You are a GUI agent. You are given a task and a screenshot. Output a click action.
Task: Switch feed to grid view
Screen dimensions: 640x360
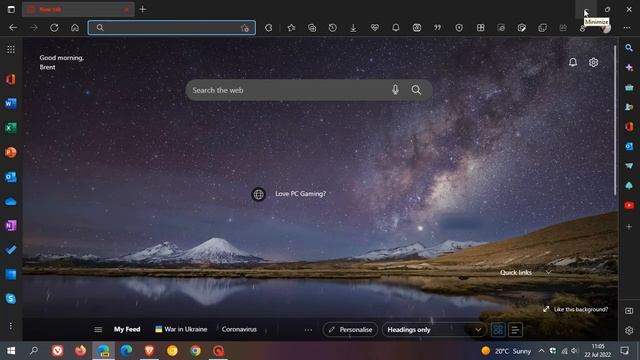[x=498, y=329]
